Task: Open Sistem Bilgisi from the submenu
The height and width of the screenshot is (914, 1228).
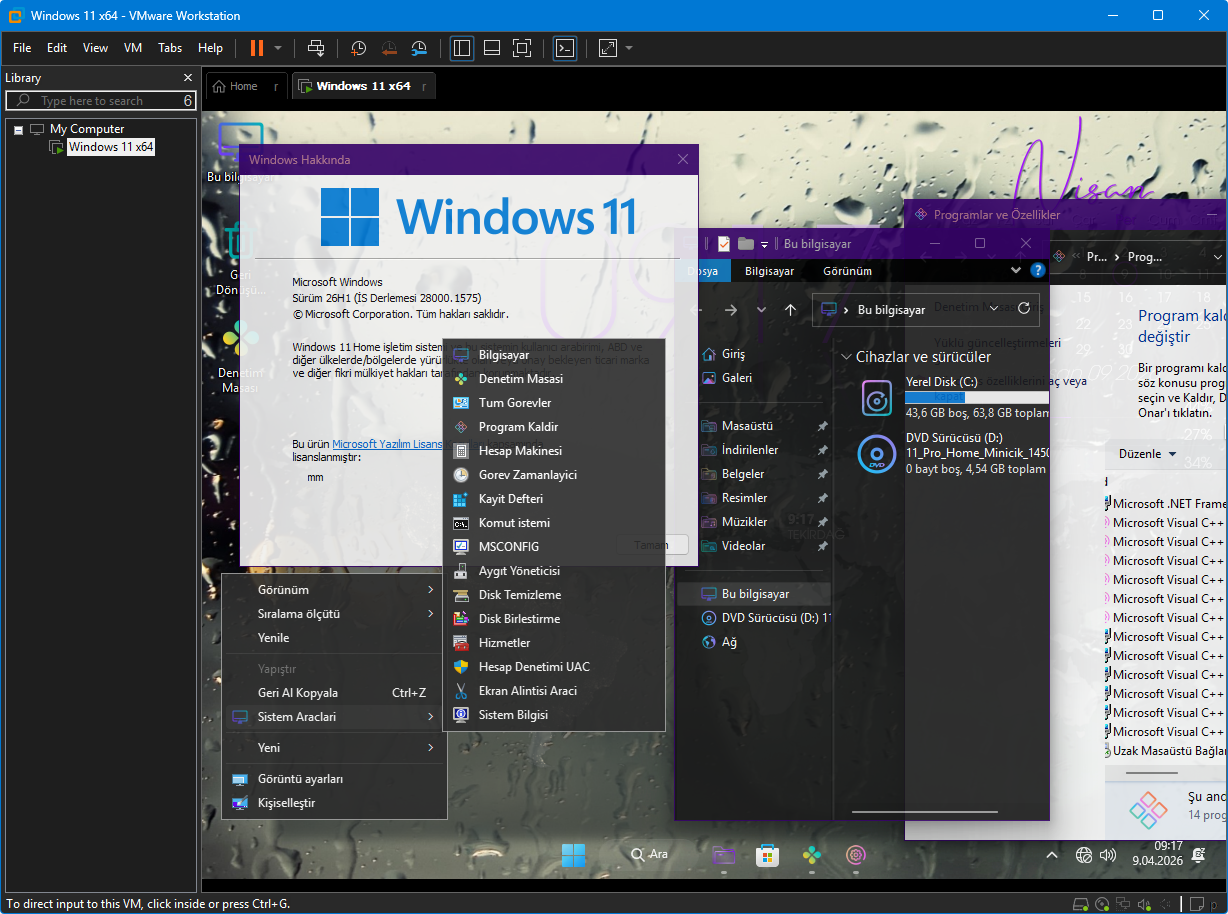Action: coord(554,715)
